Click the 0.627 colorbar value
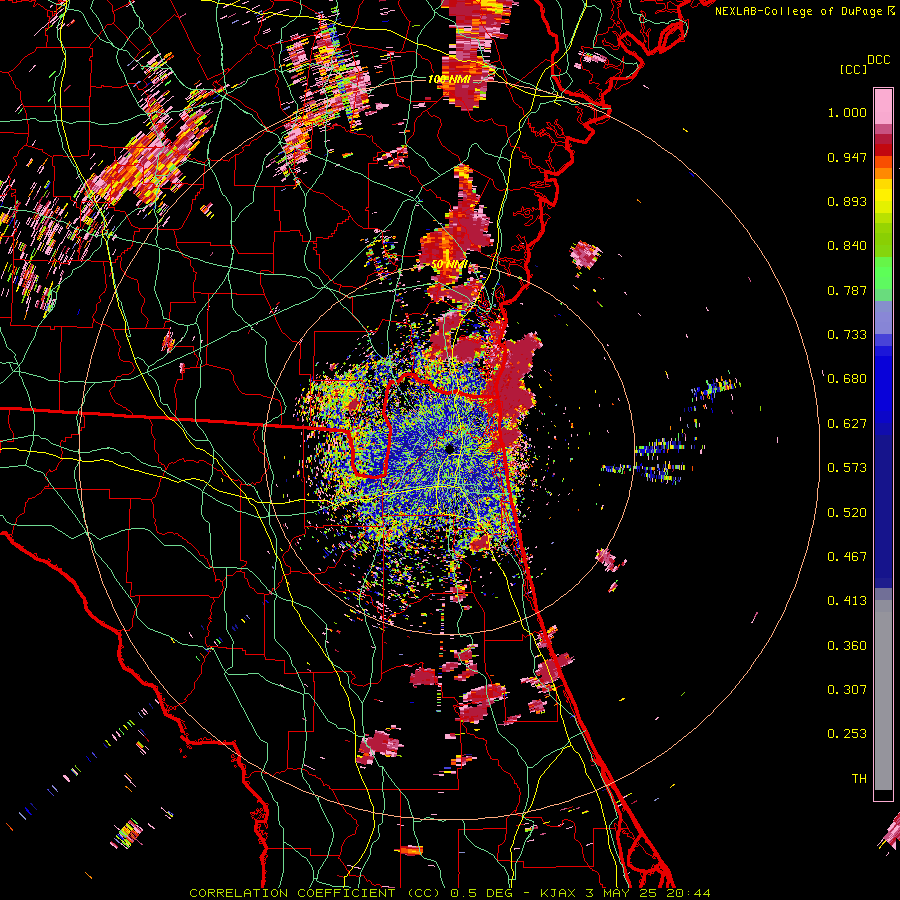This screenshot has width=900, height=900. point(847,424)
